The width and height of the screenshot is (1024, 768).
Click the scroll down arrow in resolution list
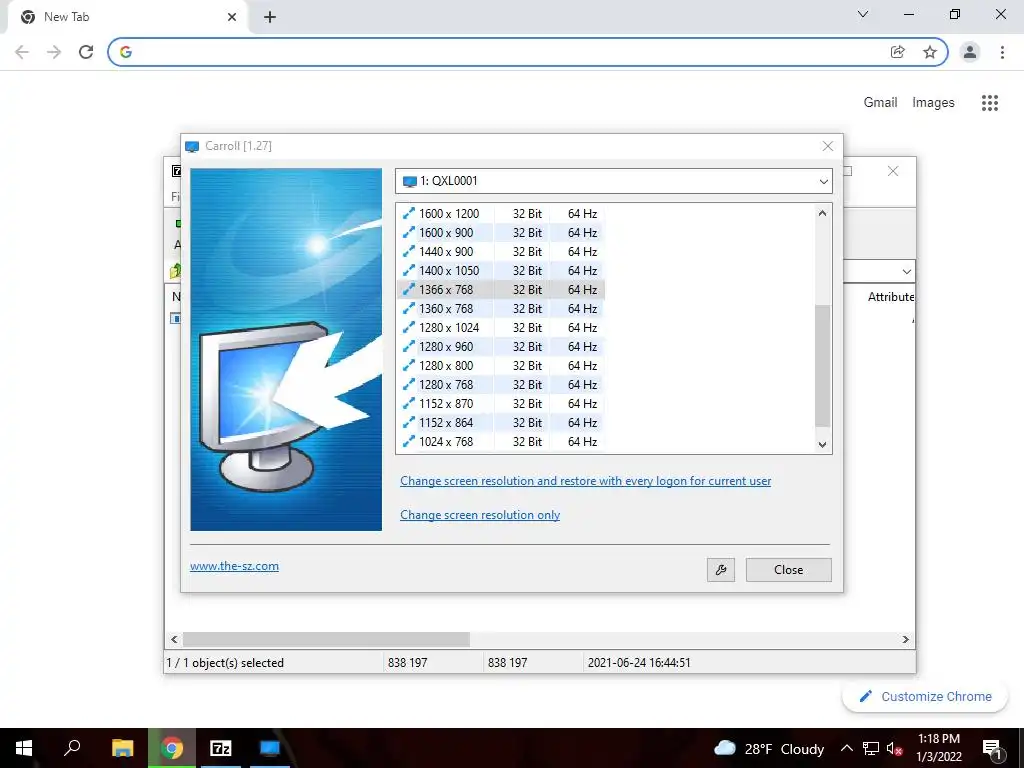point(822,444)
